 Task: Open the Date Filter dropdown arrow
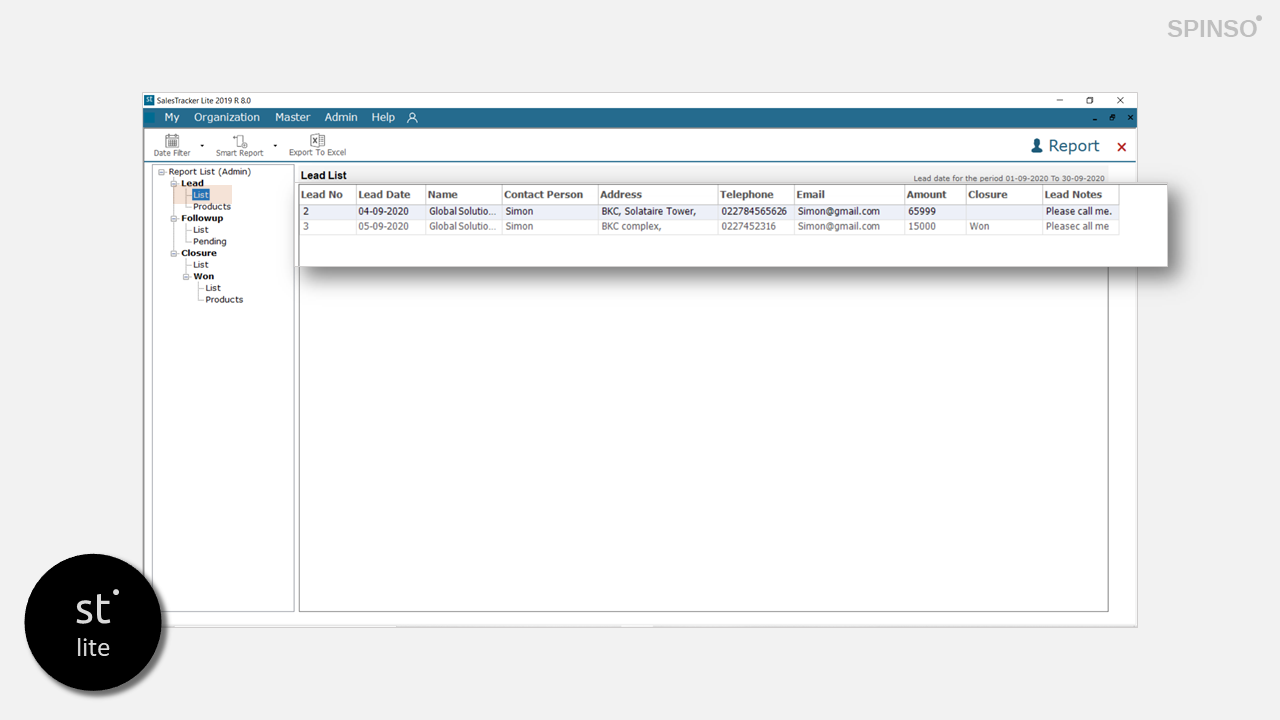point(202,146)
